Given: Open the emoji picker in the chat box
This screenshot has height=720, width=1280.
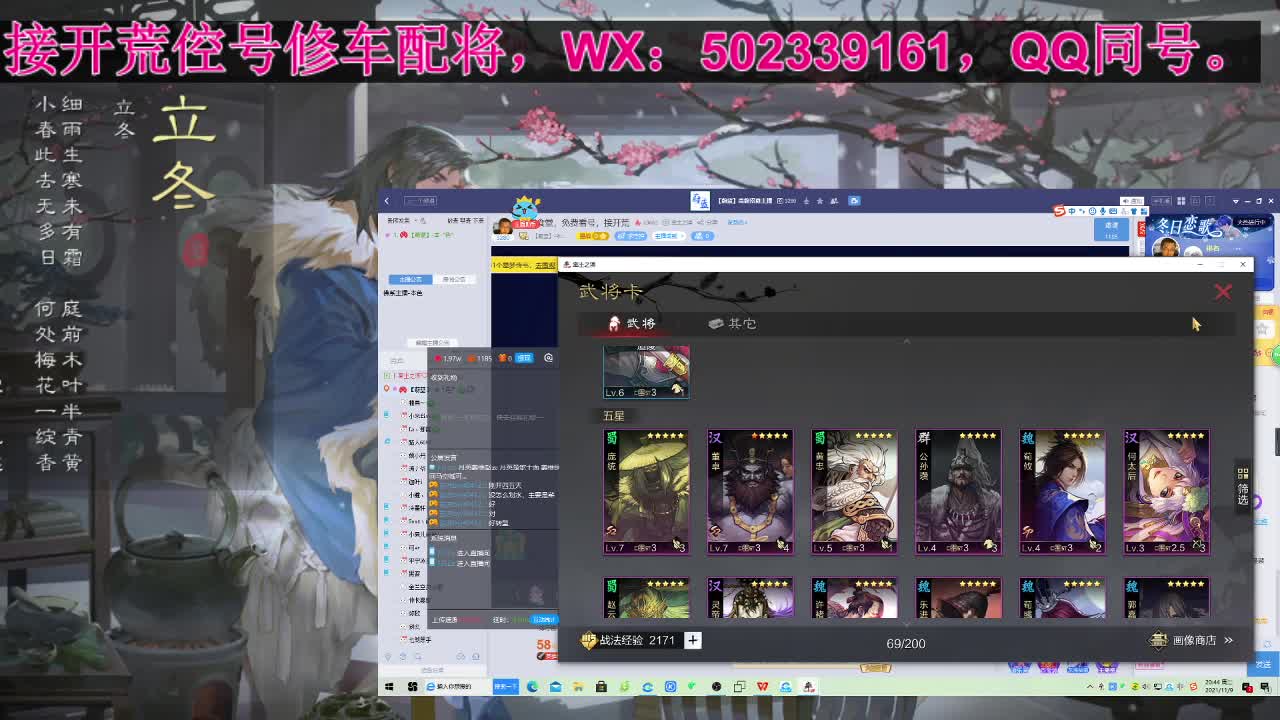Looking at the screenshot, I should [x=403, y=656].
